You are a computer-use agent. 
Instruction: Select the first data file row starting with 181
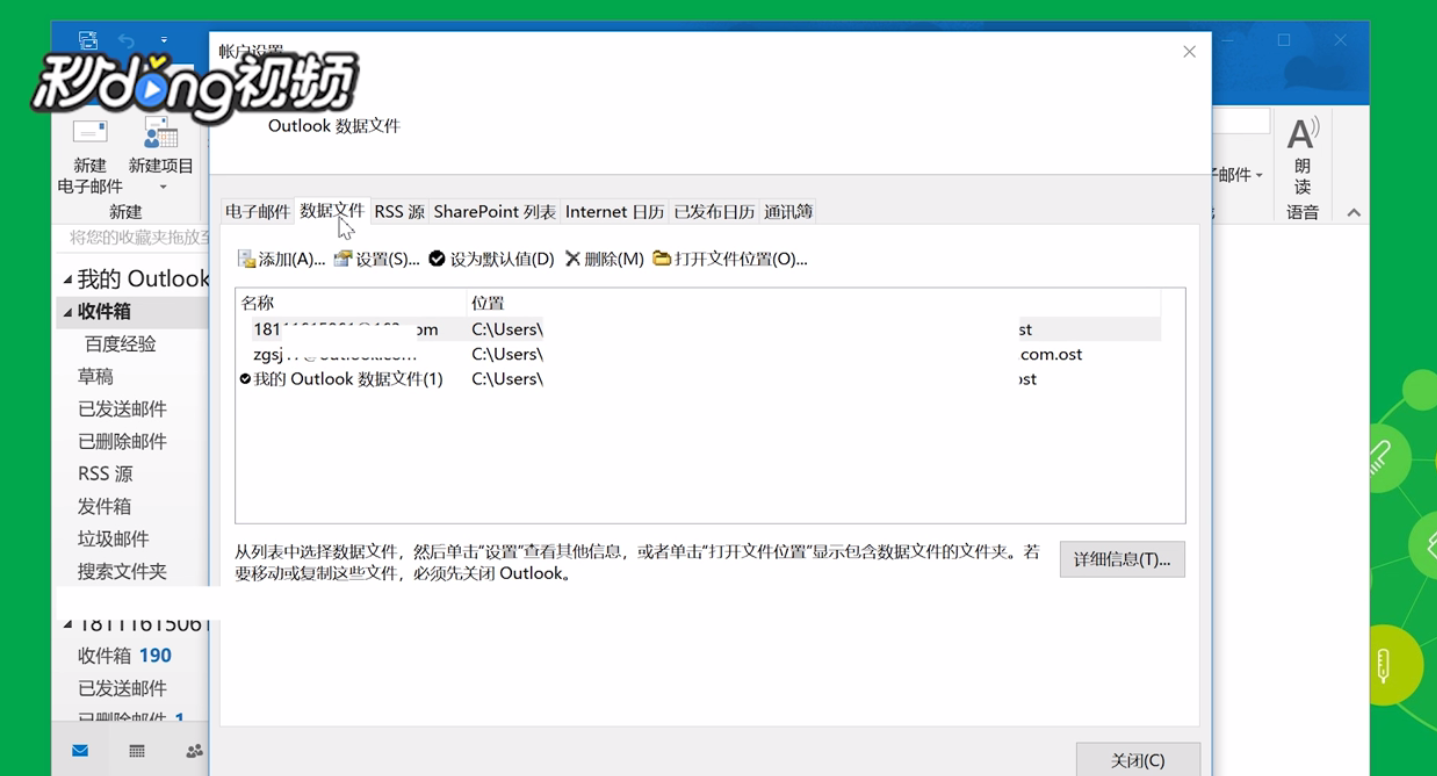(699, 329)
